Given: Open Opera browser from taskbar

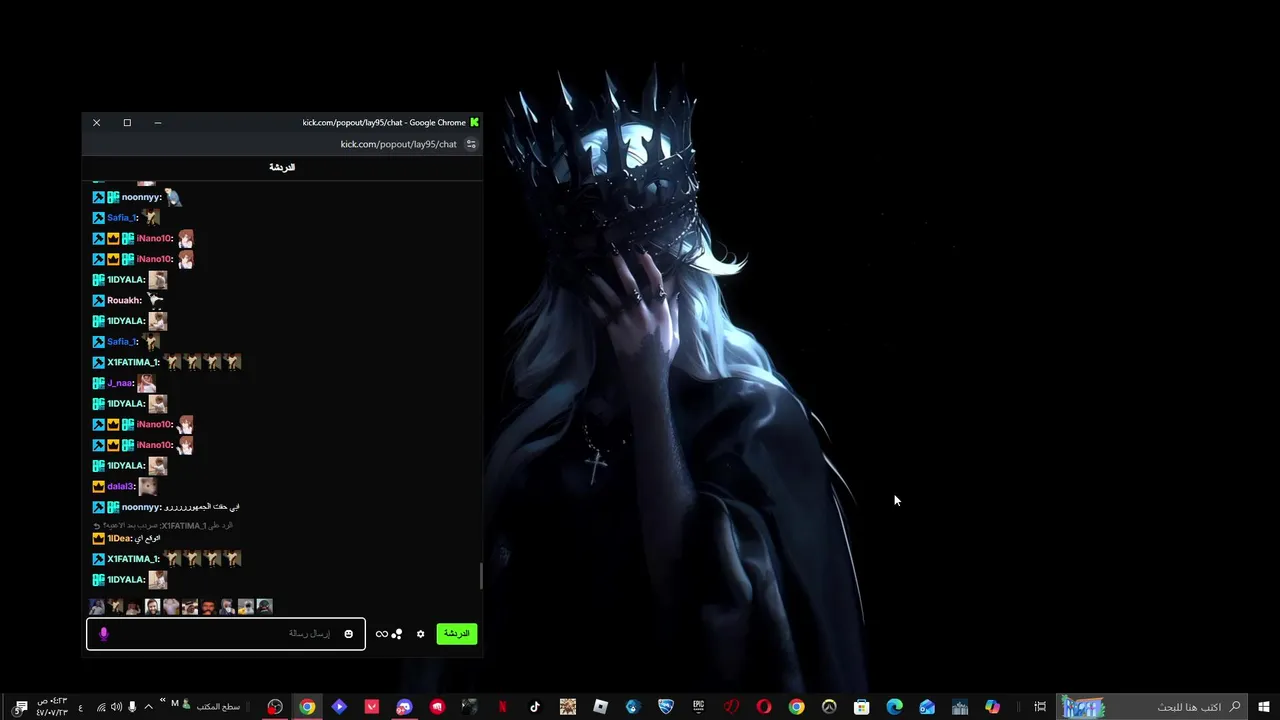Looking at the screenshot, I should coord(763,707).
